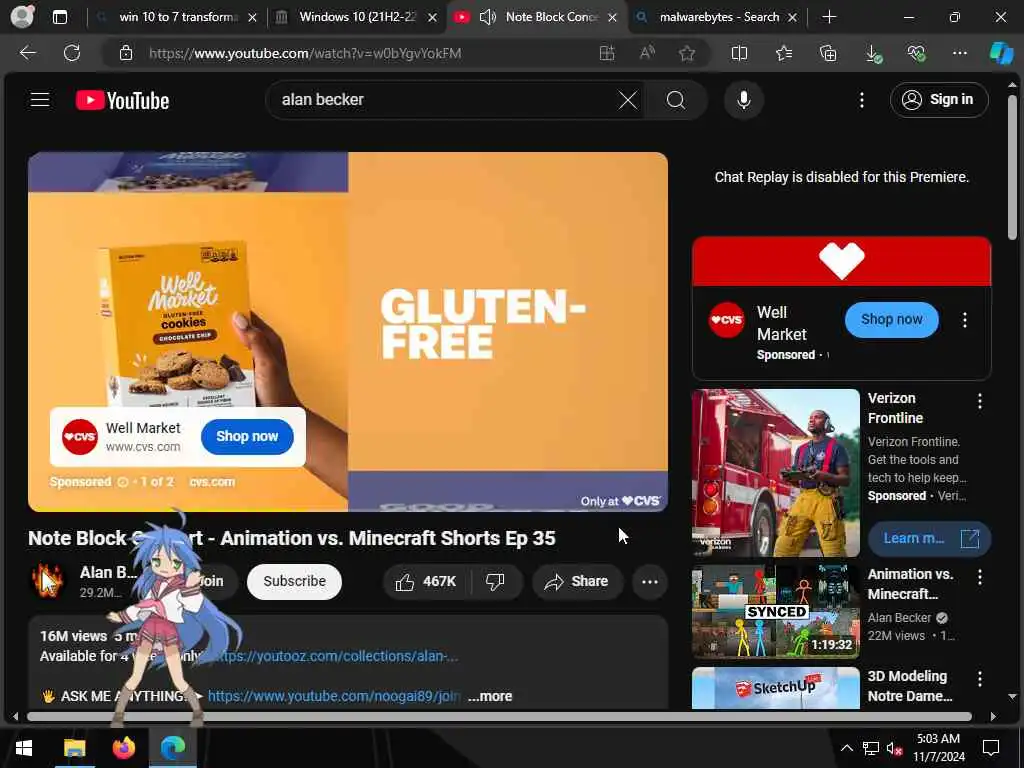Close the malwarebytes - Search tab
1024x768 pixels.
click(x=792, y=18)
